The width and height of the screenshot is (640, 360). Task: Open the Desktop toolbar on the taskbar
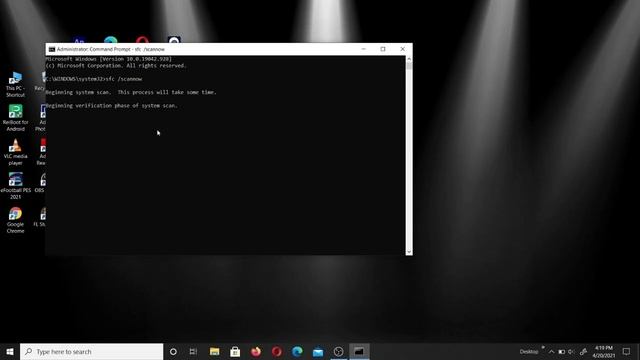point(529,352)
